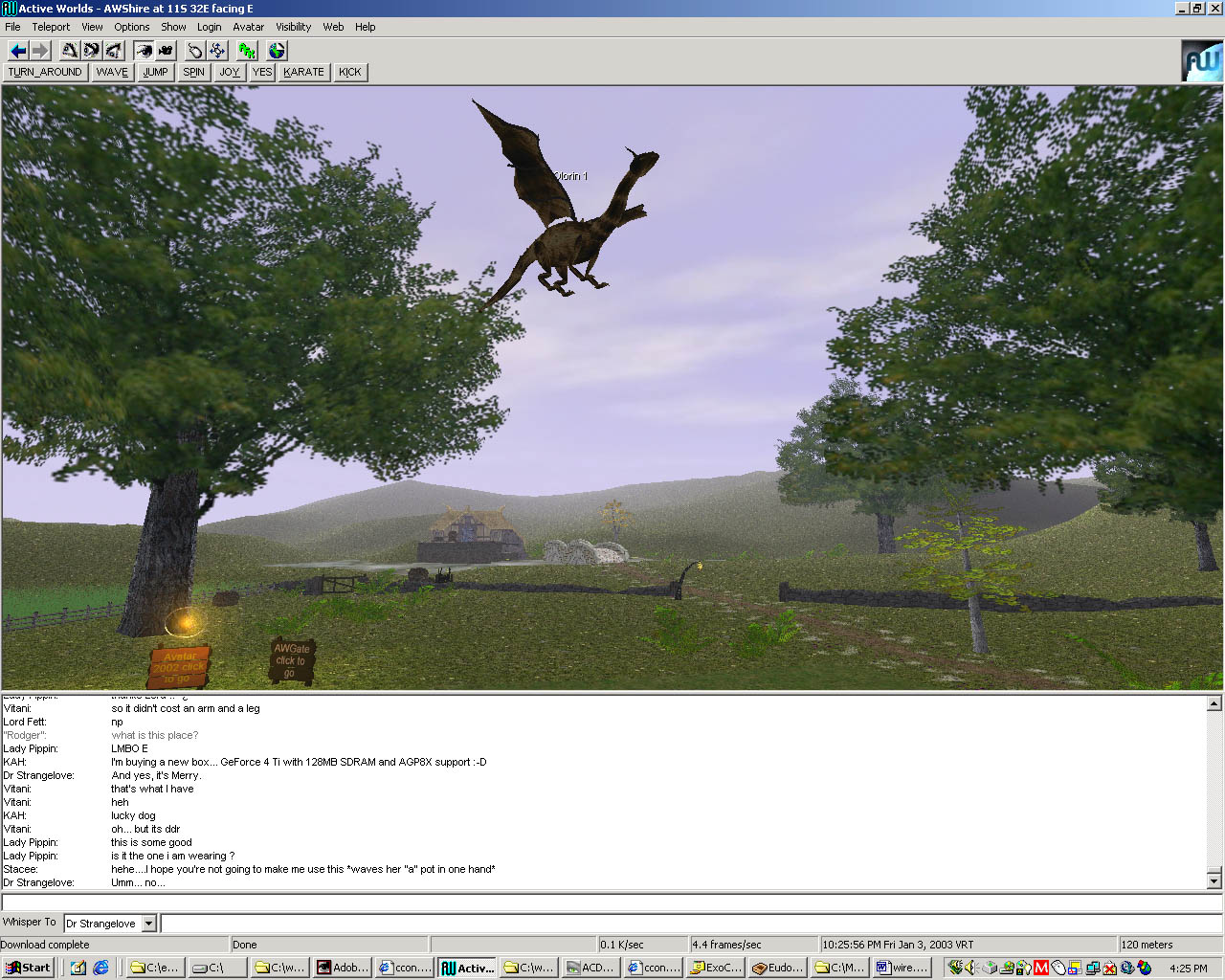The image size is (1225, 980).
Task: Switch to first person eye view
Action: pos(144,51)
